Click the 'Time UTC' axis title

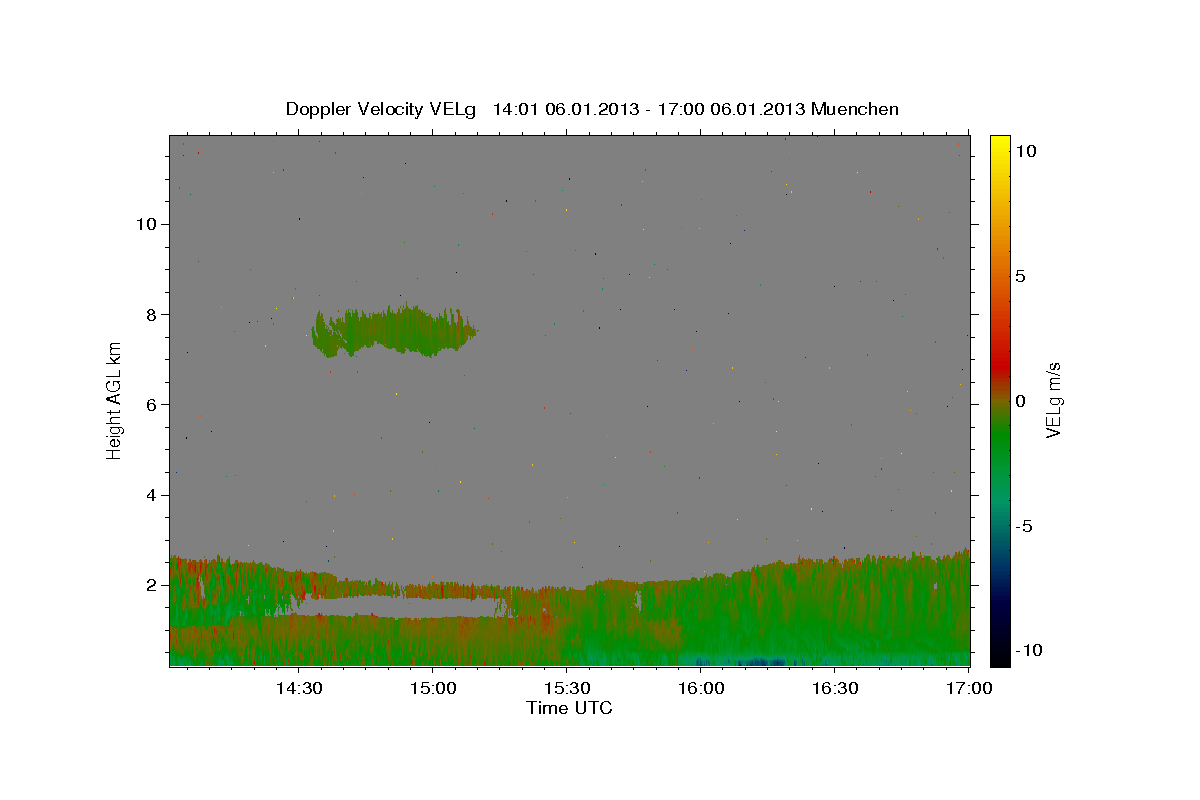click(x=569, y=709)
